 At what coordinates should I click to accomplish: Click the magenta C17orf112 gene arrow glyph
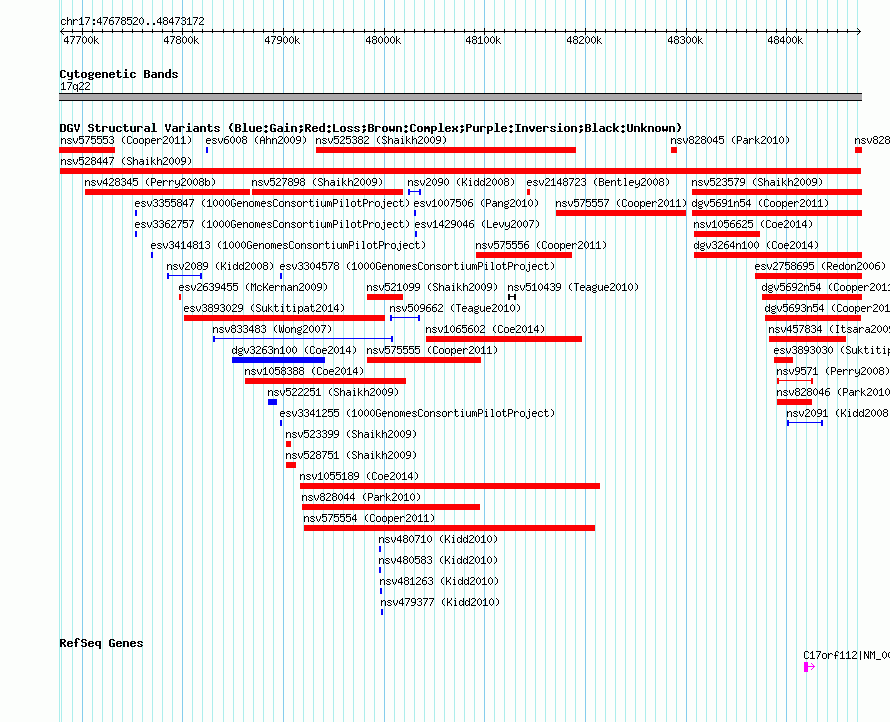[809, 667]
